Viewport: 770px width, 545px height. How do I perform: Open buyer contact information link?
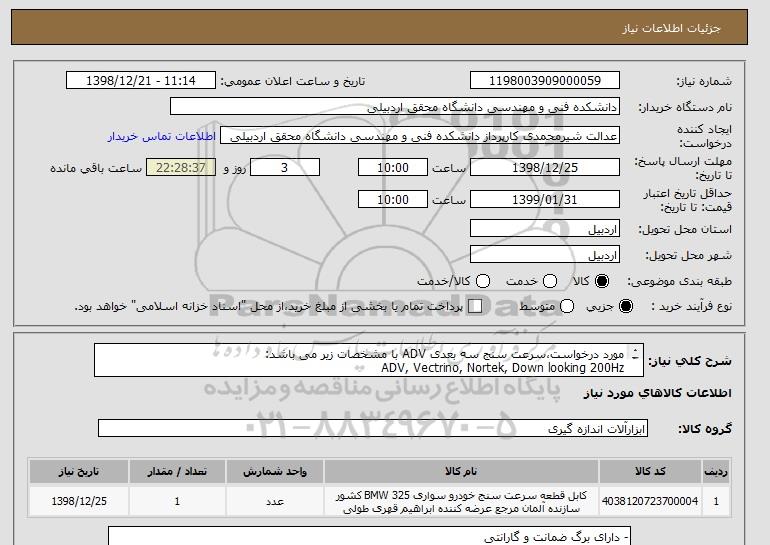[x=162, y=136]
